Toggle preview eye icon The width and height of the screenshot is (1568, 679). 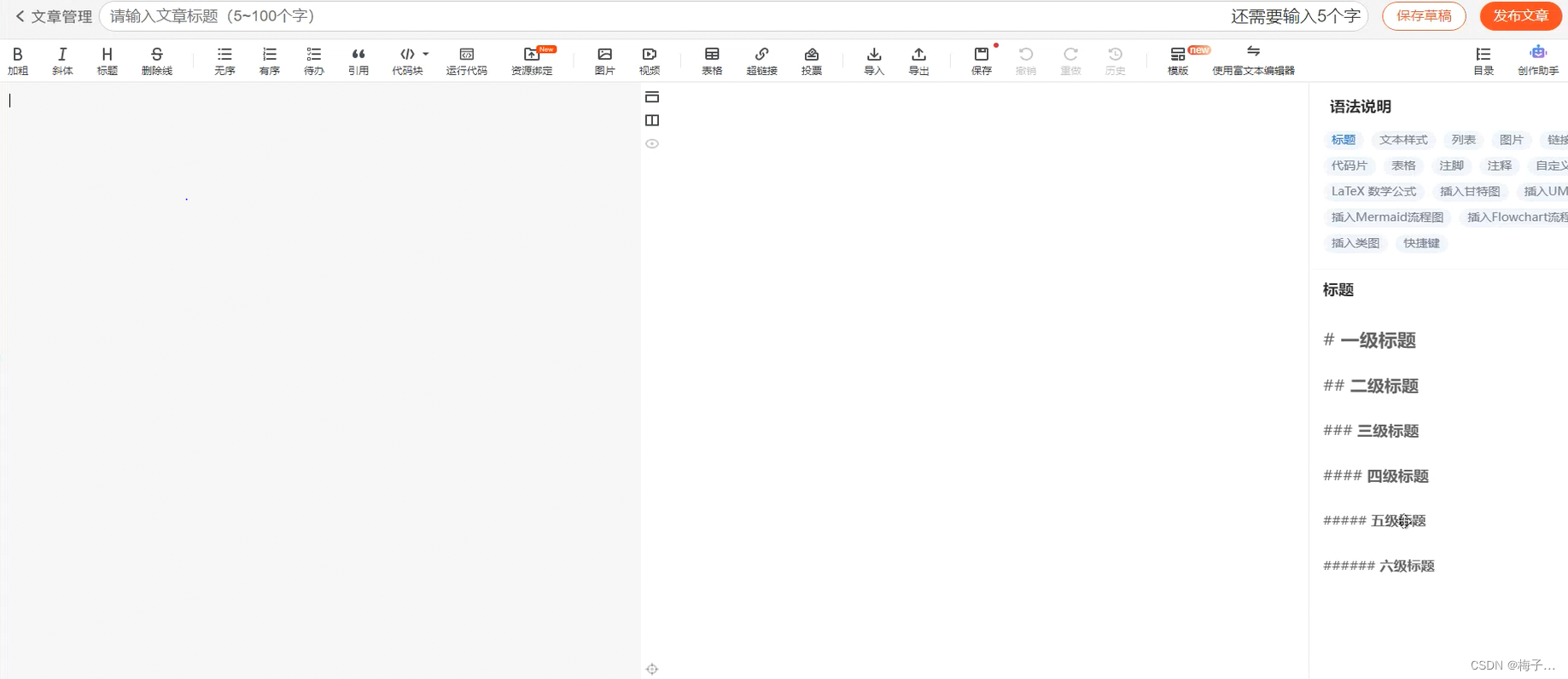click(652, 143)
